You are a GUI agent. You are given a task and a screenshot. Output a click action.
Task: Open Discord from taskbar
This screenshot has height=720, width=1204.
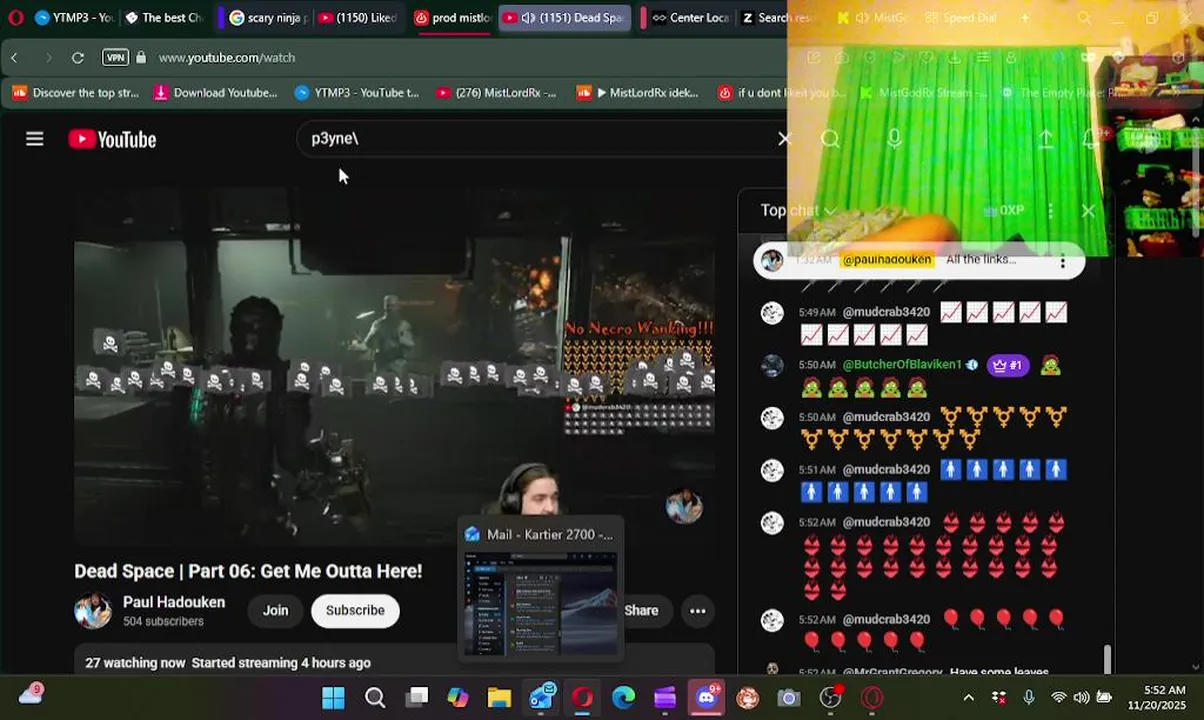coord(707,696)
